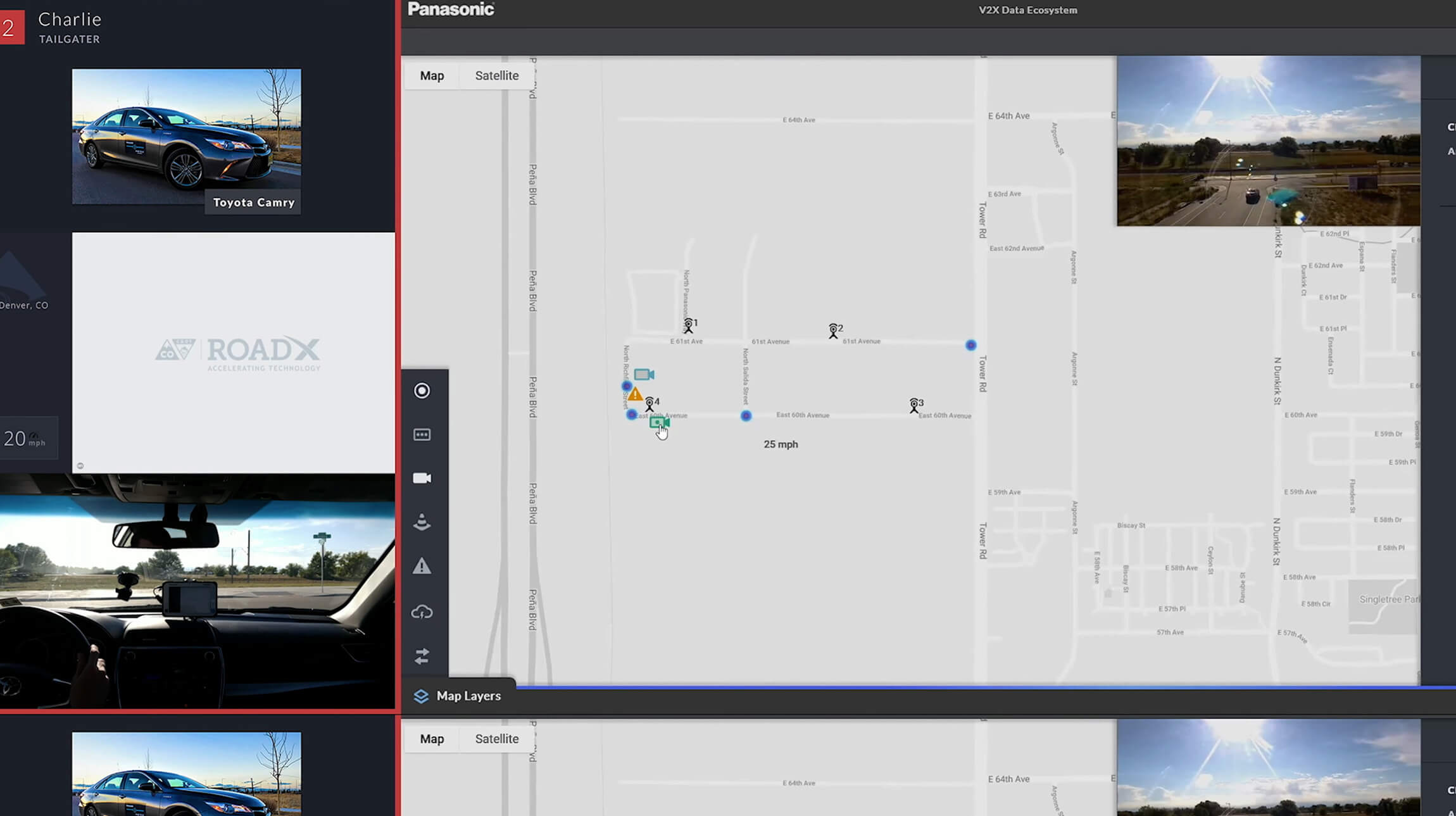Select the green camera marker on map

pos(658,422)
